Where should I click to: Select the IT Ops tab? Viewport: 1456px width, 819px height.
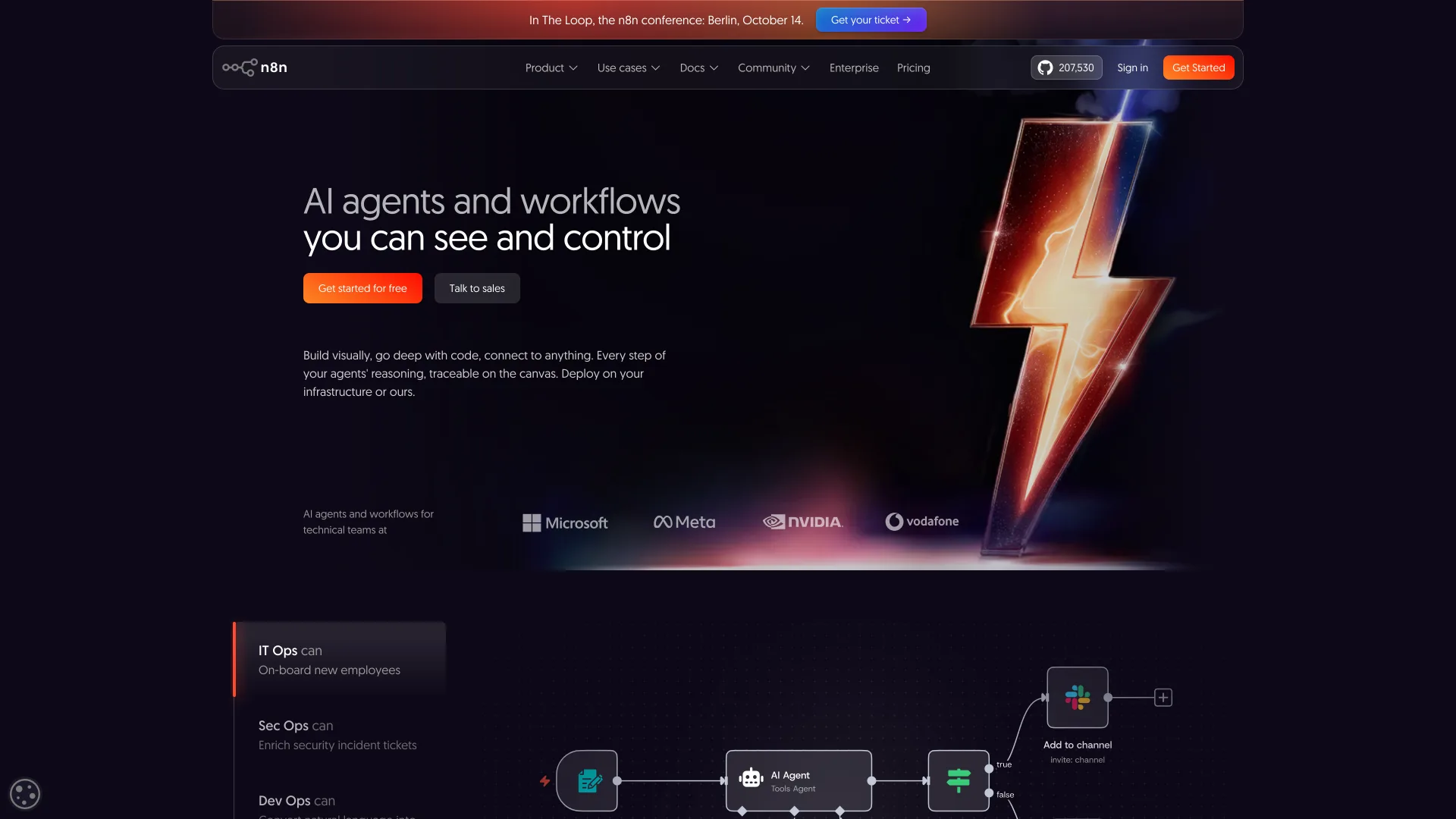point(340,660)
